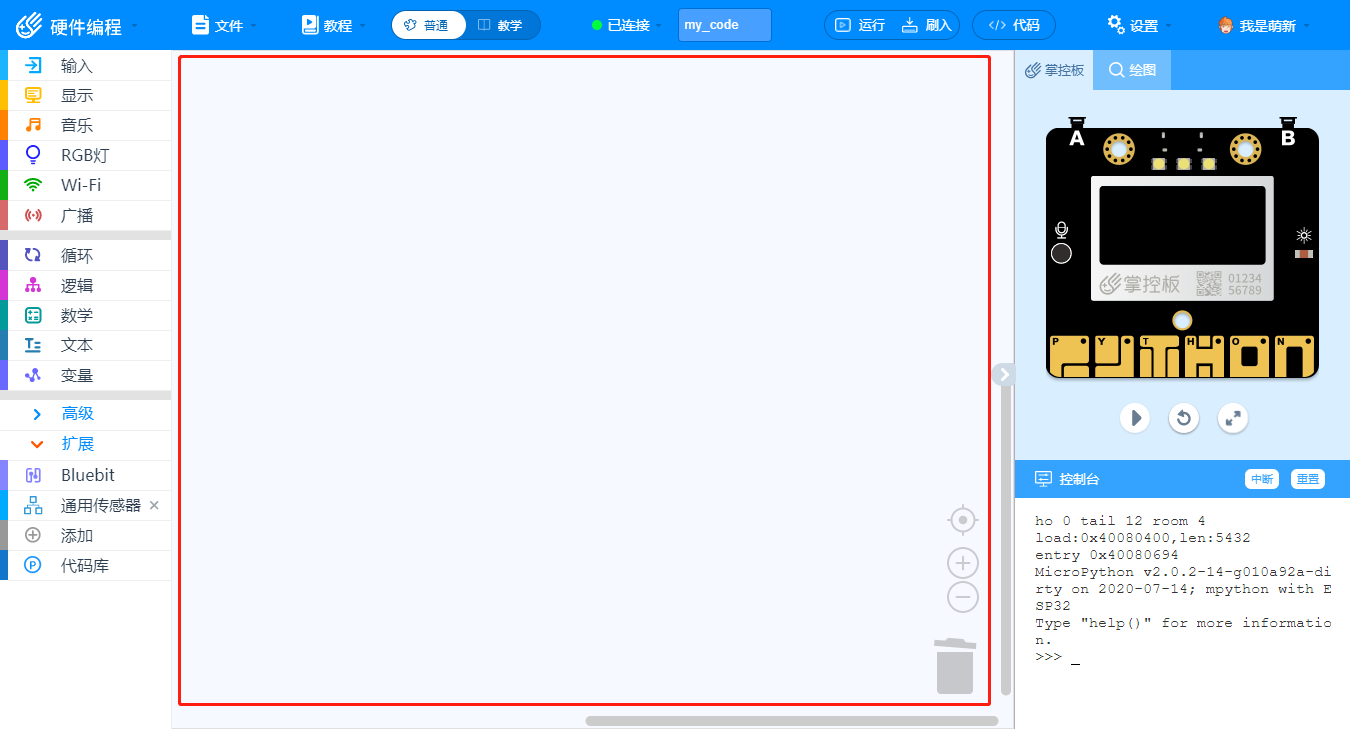The width and height of the screenshot is (1350, 729).
Task: Switch to 普通 mode
Action: 428,25
